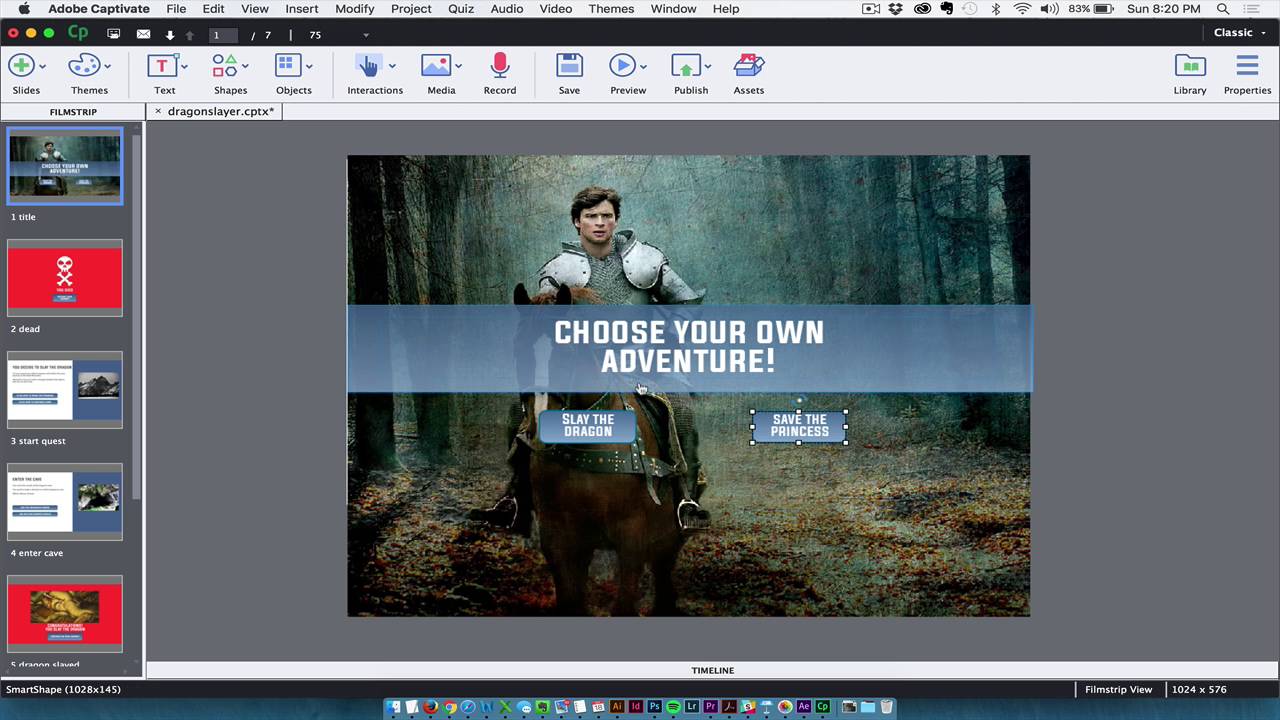Image resolution: width=1280 pixels, height=720 pixels.
Task: Open the Shapes tool icon
Action: tap(224, 66)
